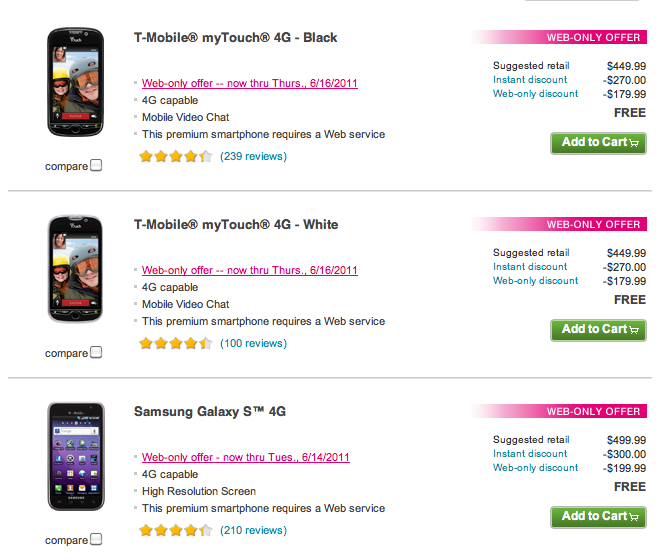Open web-only offer thru Thurs 6/16/2011 for Black

tap(249, 83)
